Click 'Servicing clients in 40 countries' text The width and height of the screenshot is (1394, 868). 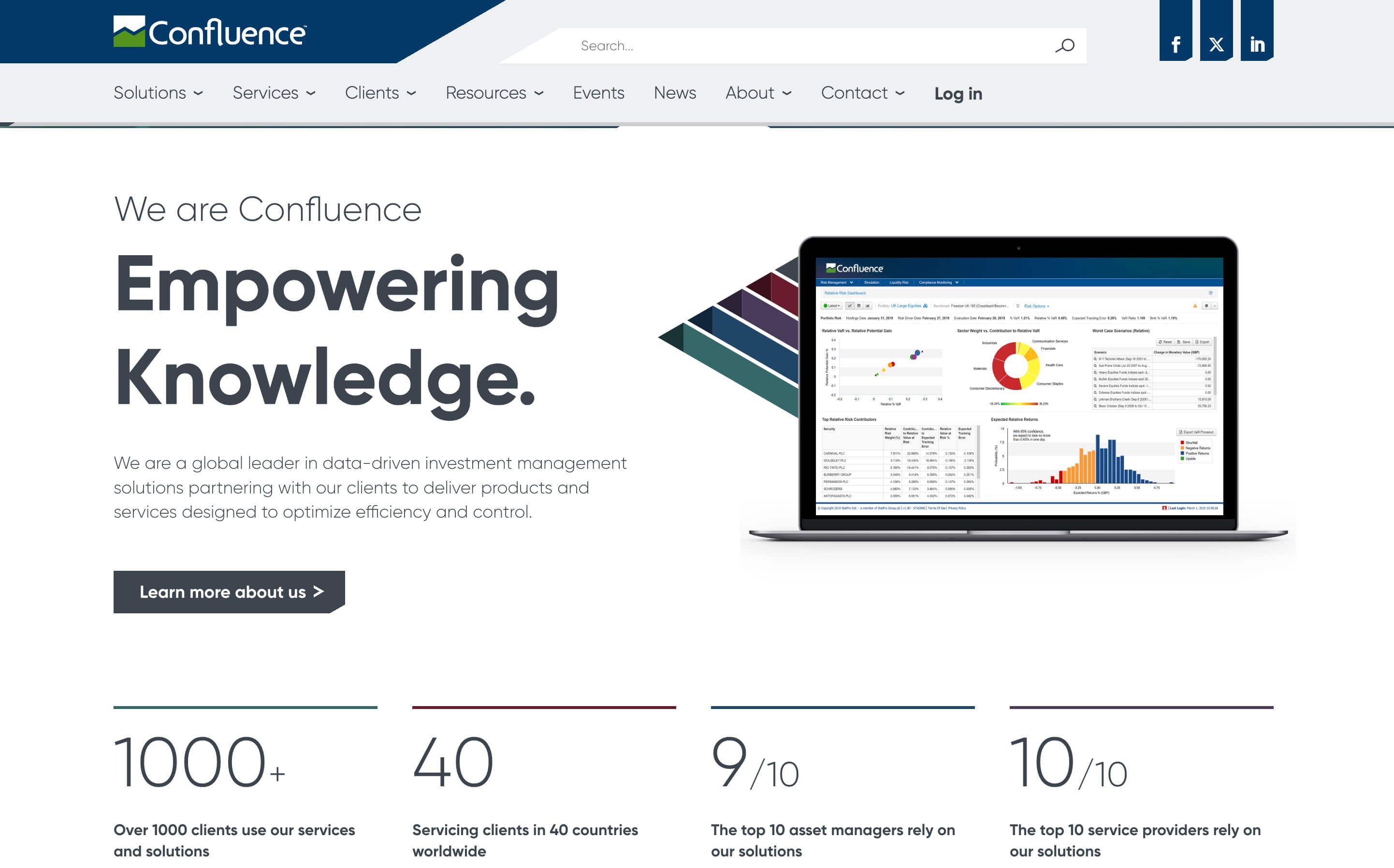(x=525, y=840)
